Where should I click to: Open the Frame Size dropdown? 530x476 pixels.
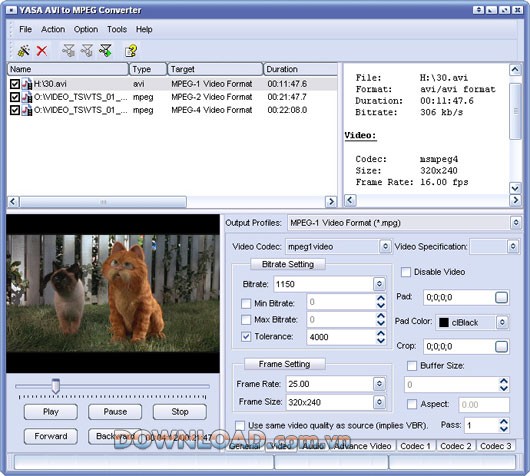tap(379, 402)
